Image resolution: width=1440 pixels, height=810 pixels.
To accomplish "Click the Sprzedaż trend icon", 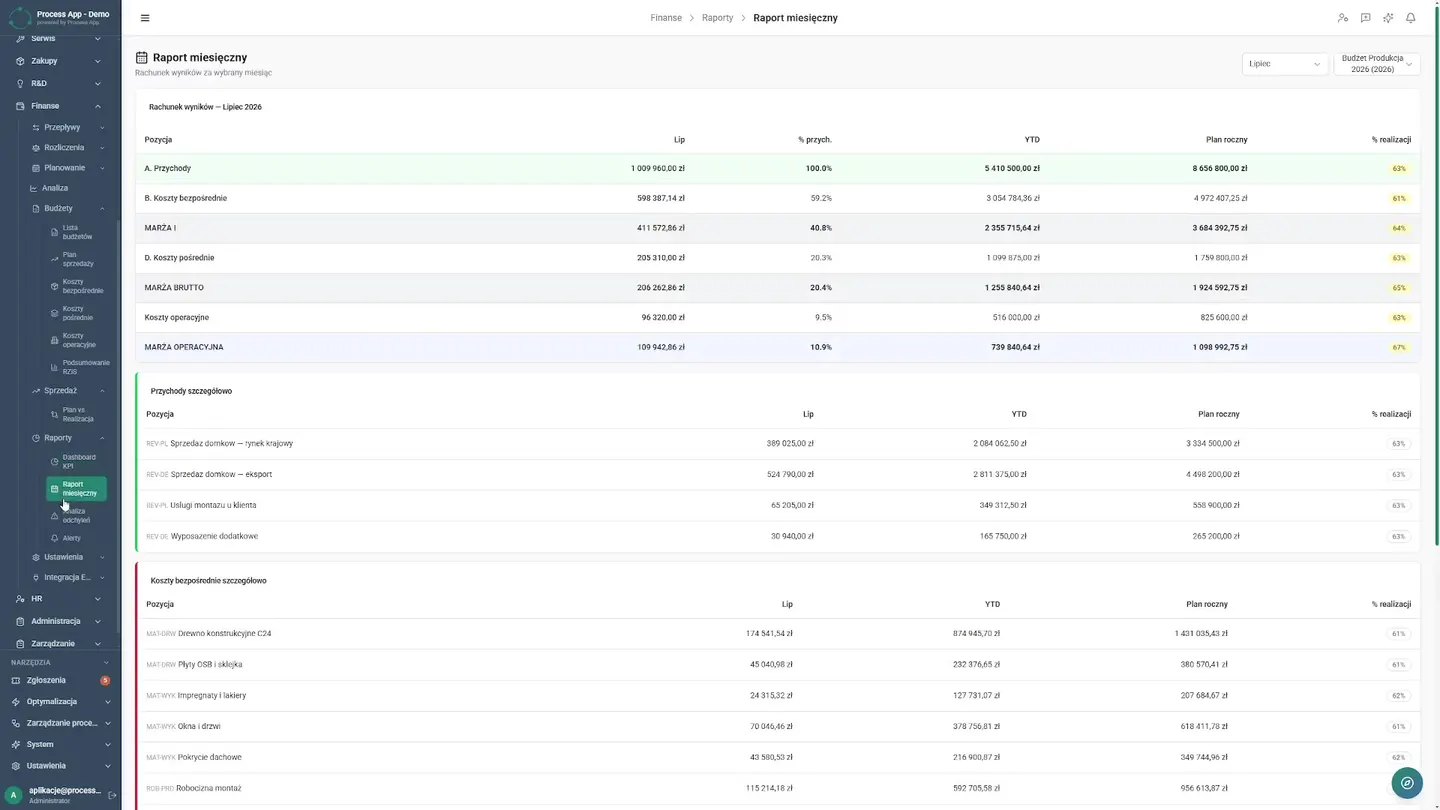I will tap(36, 391).
